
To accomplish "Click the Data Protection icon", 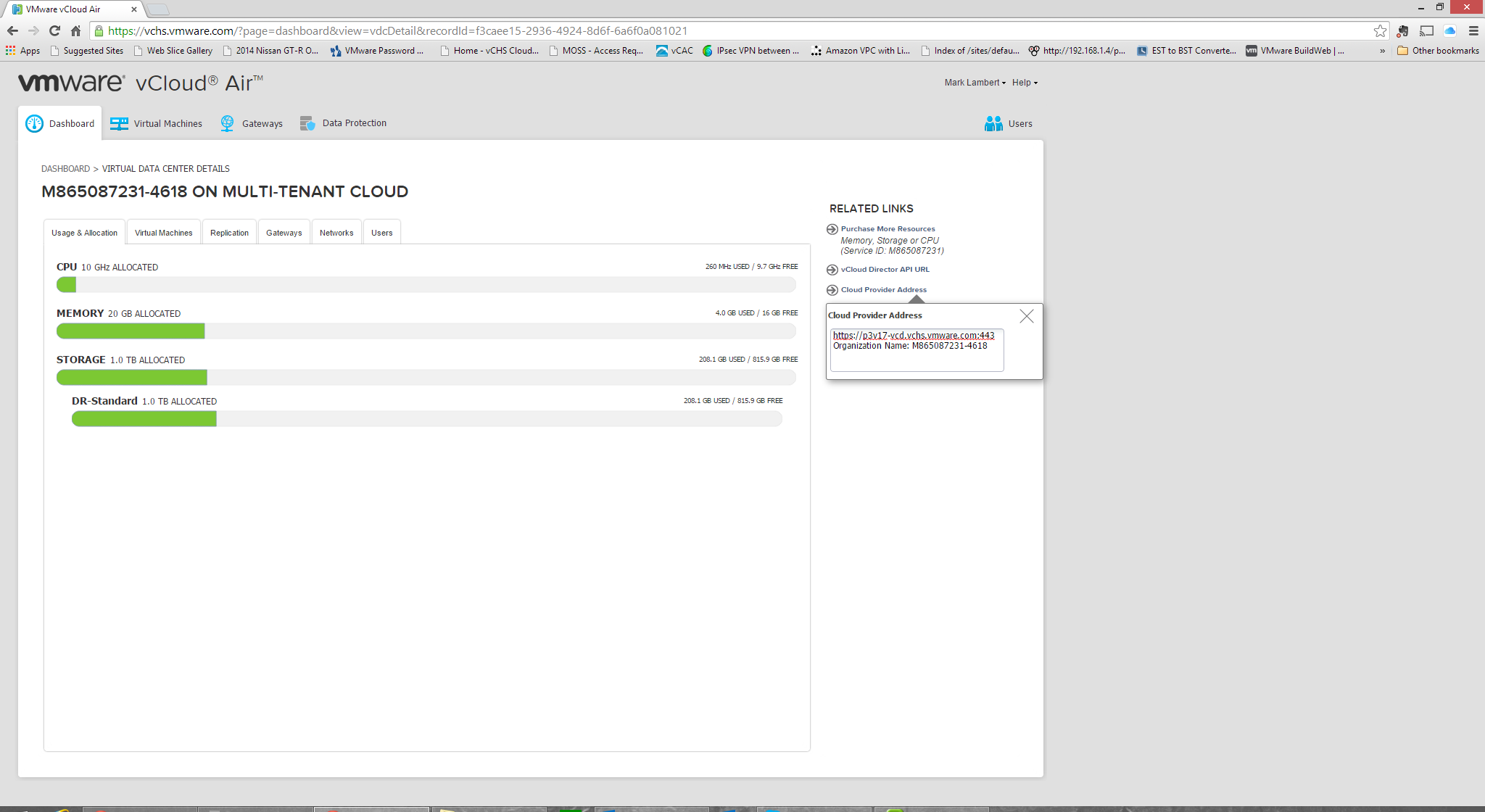I will (x=307, y=123).
